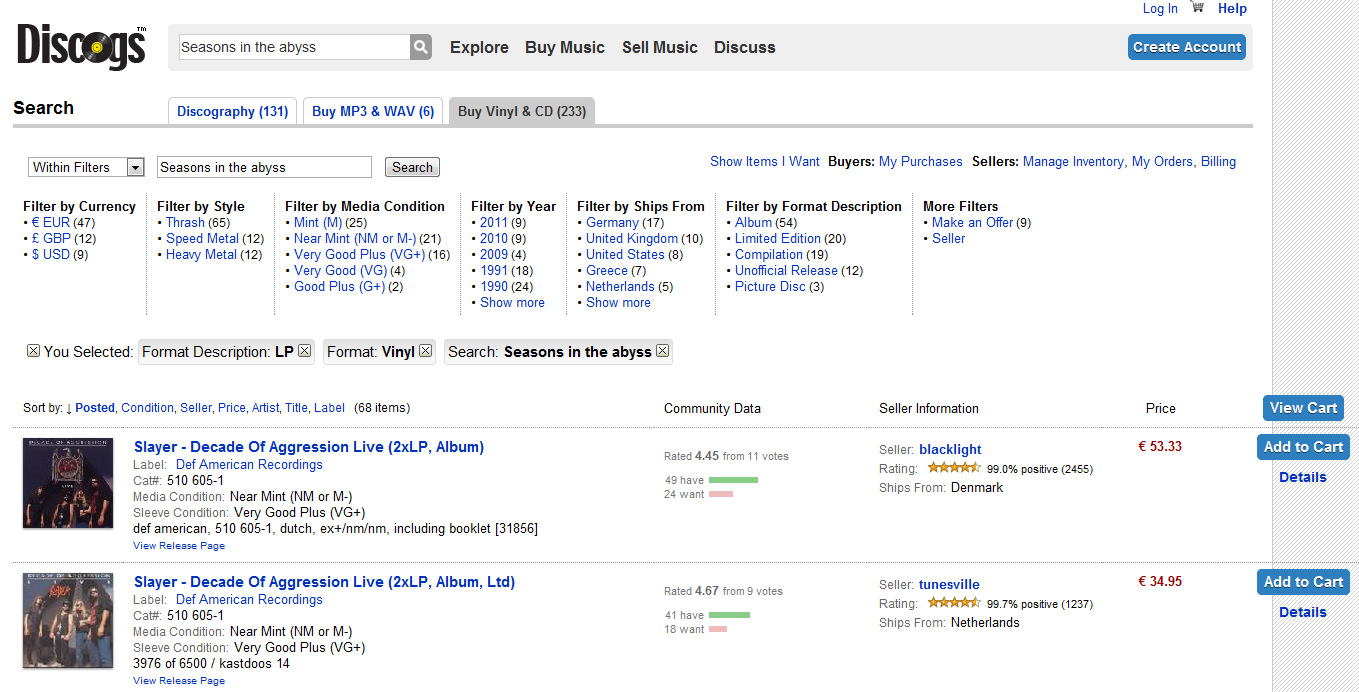This screenshot has width=1359, height=692.
Task: Filter currency by EUR
Action: [x=51, y=222]
